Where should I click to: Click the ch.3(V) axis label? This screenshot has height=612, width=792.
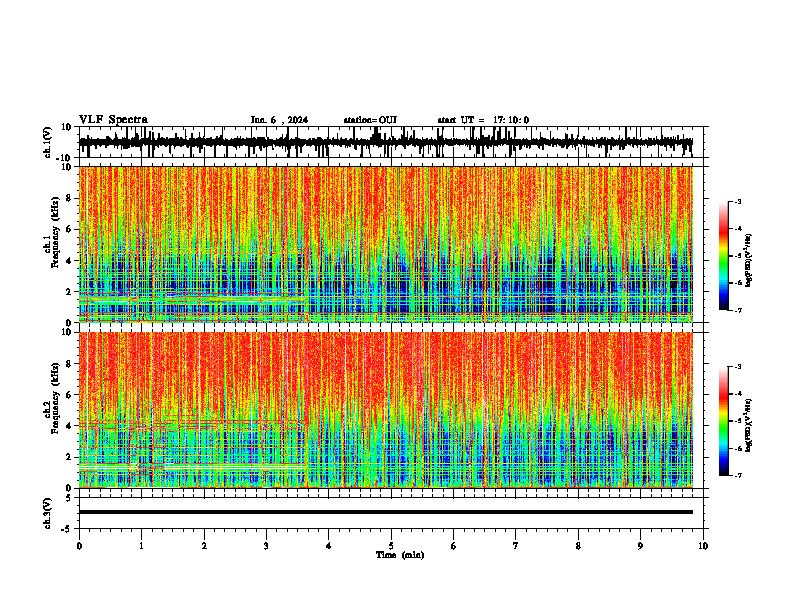point(48,513)
